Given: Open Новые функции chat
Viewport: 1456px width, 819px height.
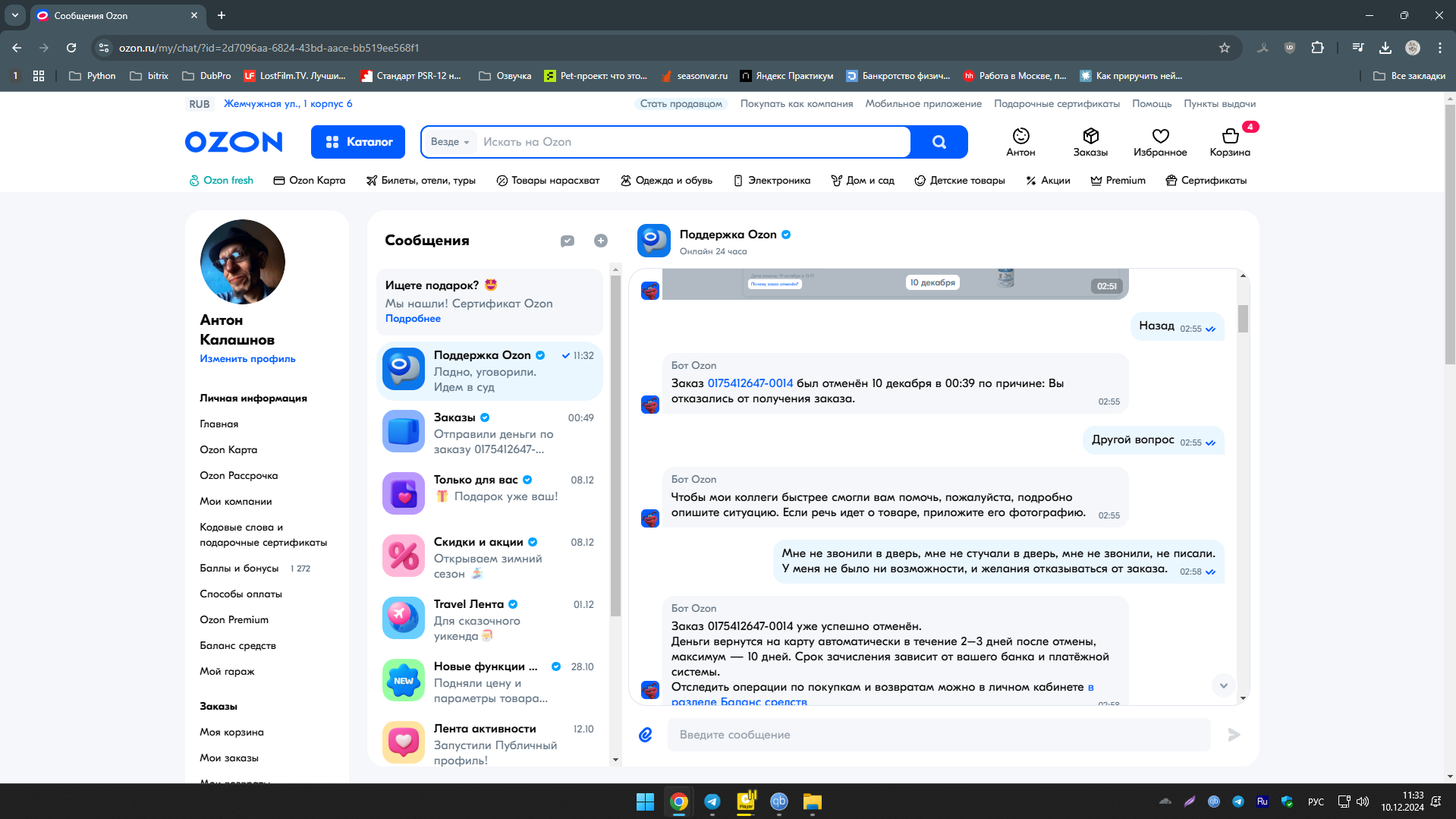Looking at the screenshot, I should point(489,681).
